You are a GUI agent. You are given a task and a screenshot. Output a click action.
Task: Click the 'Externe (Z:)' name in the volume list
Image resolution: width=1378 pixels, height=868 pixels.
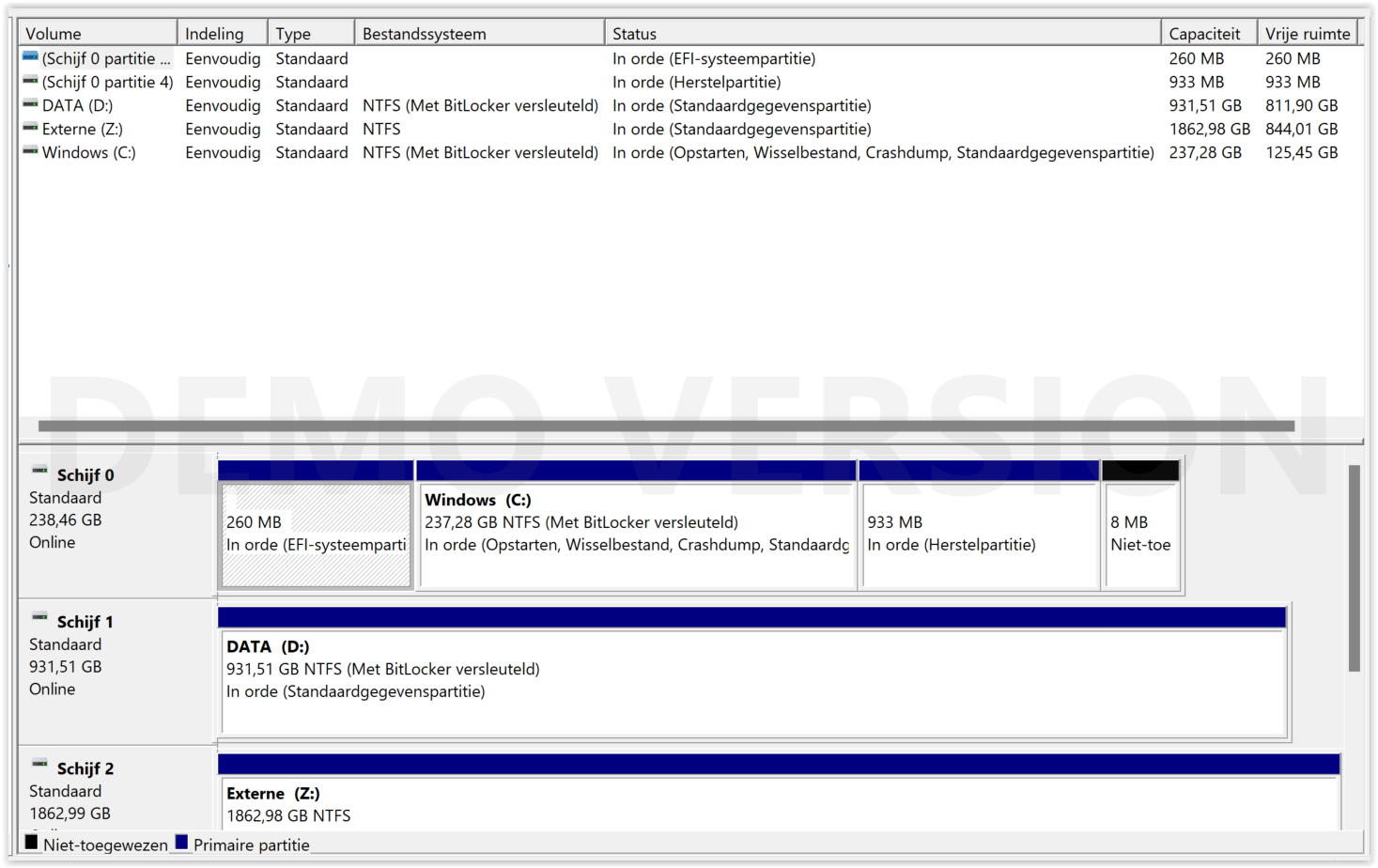(83, 129)
